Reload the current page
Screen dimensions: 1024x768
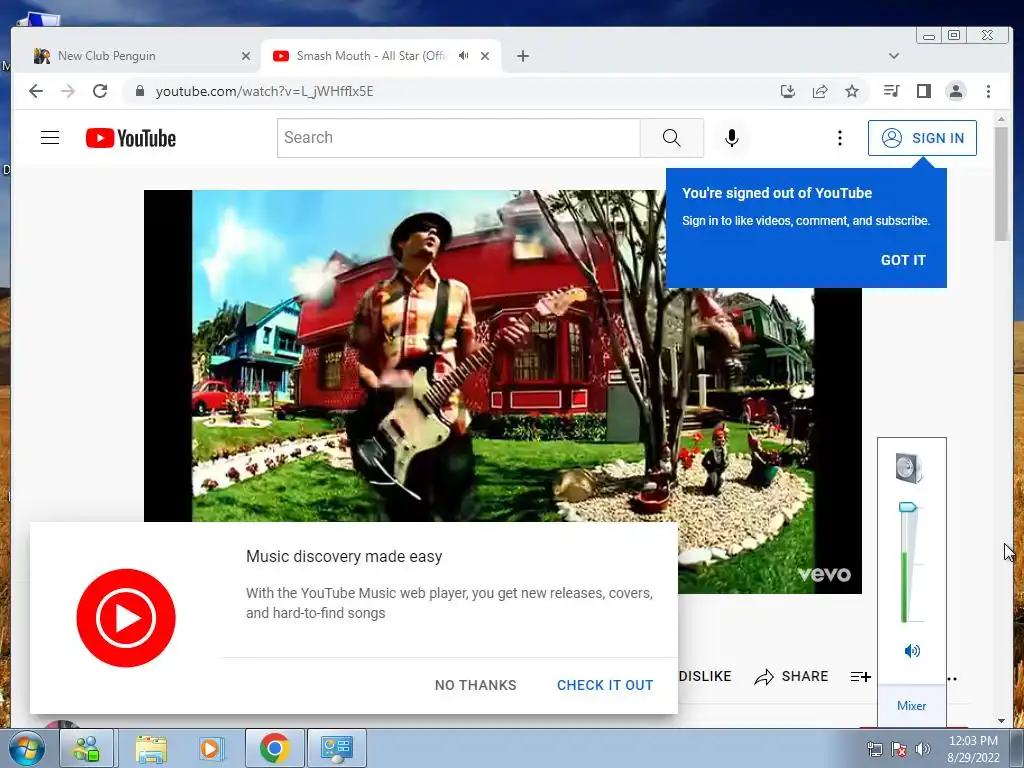(x=100, y=91)
